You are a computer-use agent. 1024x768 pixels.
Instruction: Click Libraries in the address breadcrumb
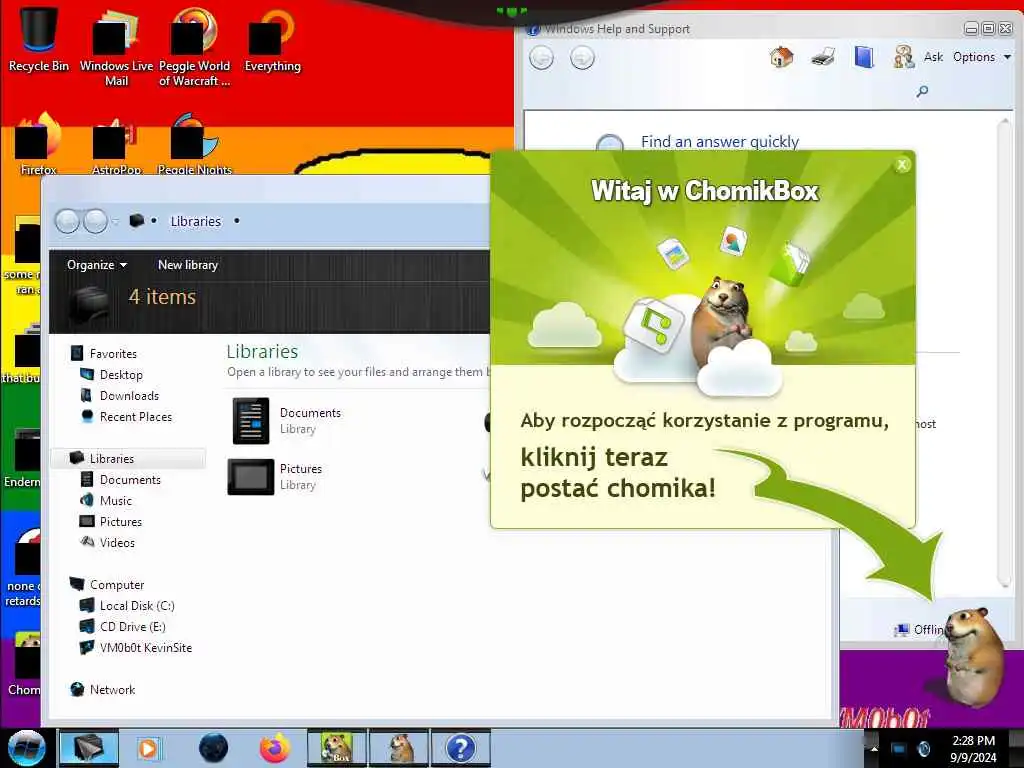pos(195,221)
